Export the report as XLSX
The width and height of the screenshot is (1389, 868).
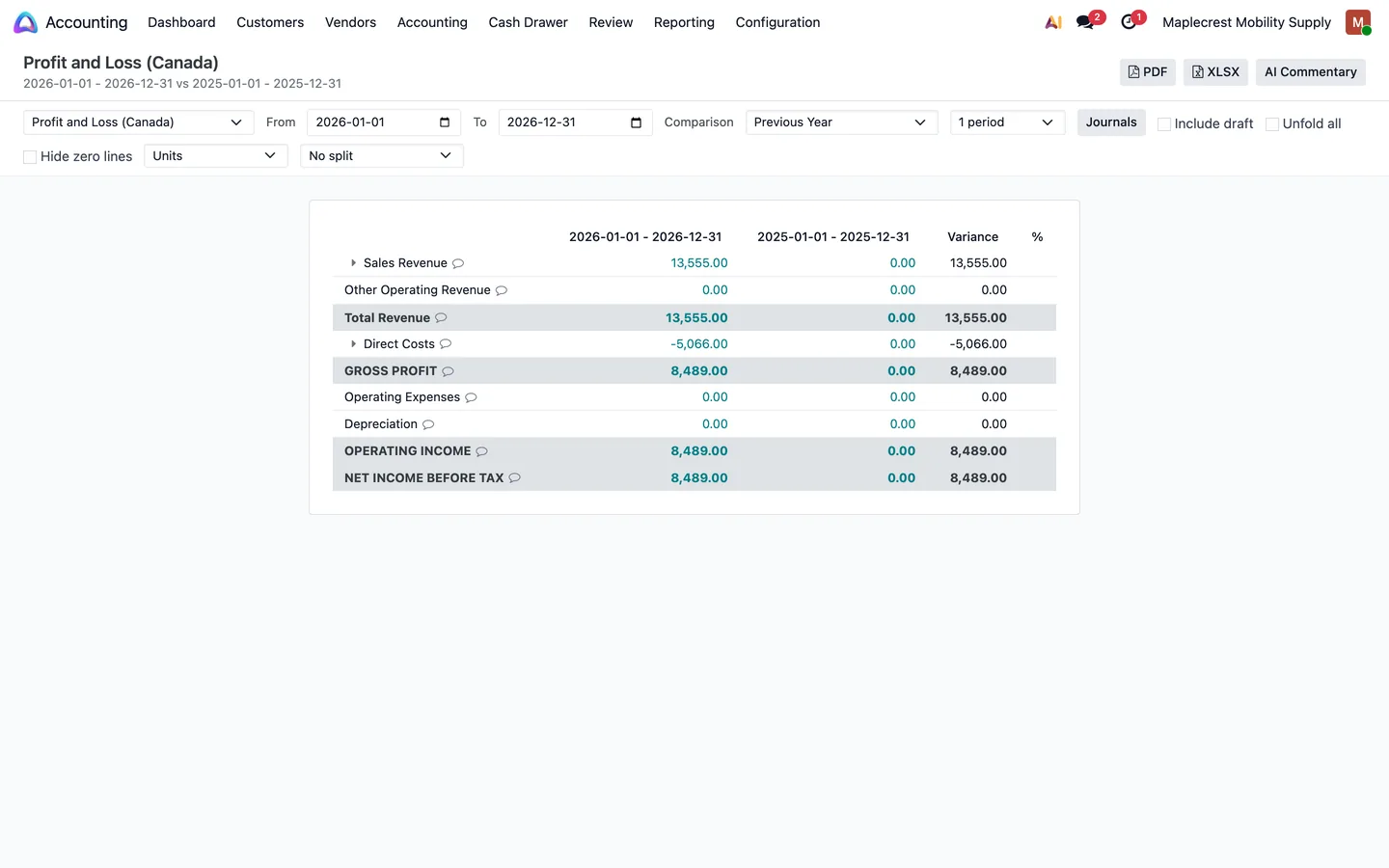(1215, 72)
